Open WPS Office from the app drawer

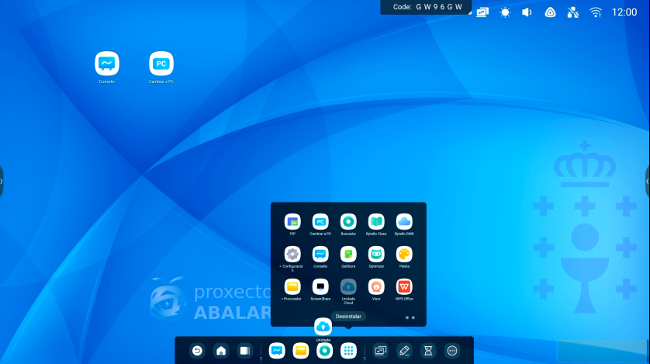point(404,286)
